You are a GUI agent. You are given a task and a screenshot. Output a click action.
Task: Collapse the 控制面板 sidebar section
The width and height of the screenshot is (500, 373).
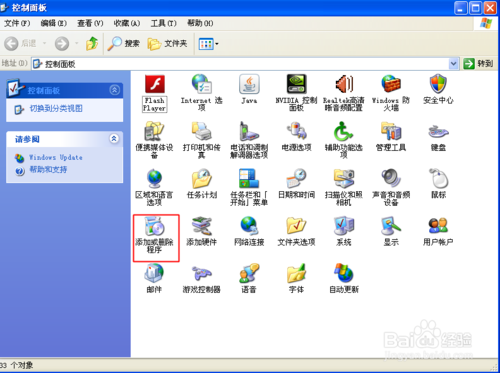[x=115, y=90]
